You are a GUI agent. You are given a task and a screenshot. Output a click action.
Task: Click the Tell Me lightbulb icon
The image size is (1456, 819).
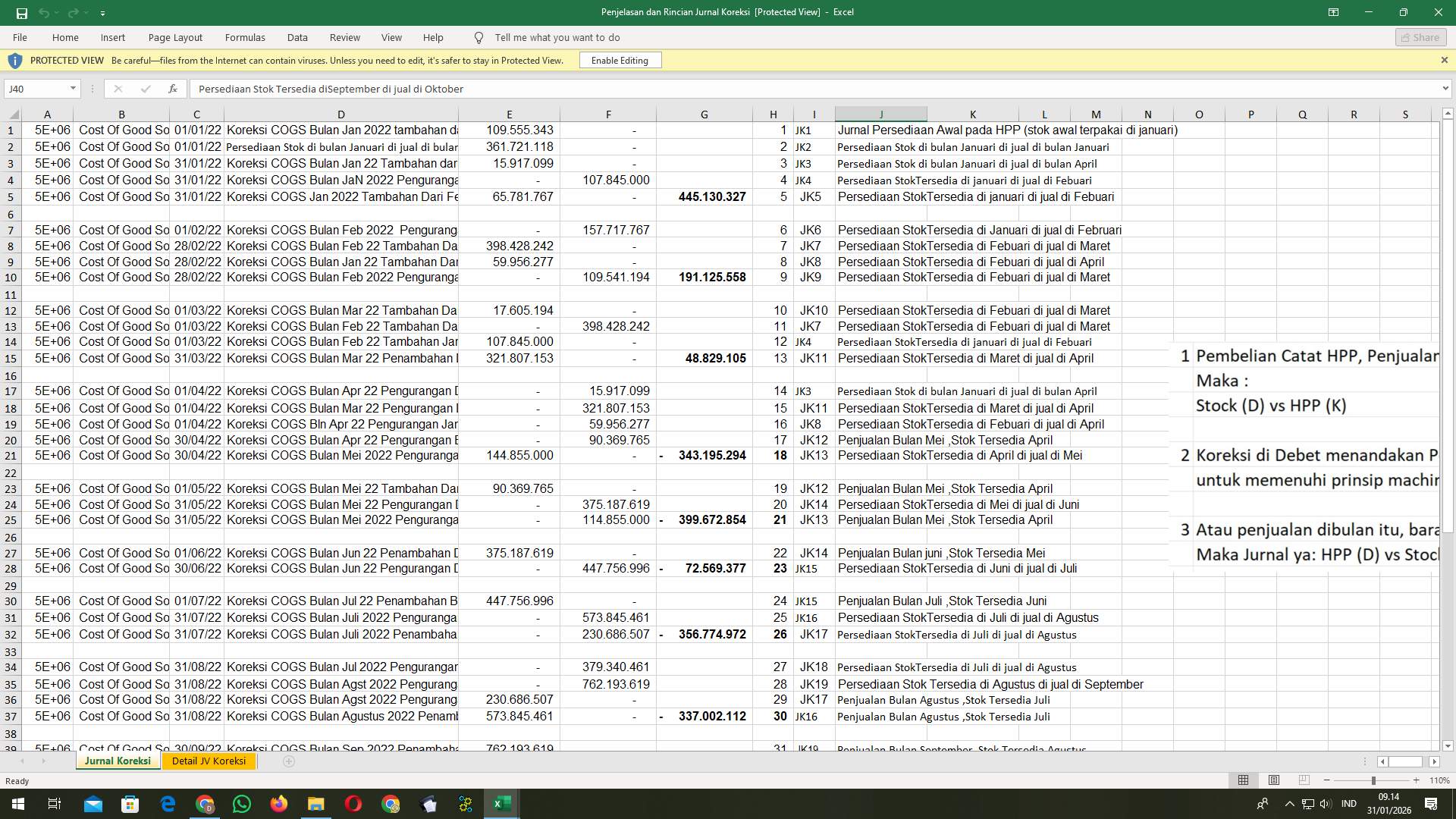tap(479, 37)
